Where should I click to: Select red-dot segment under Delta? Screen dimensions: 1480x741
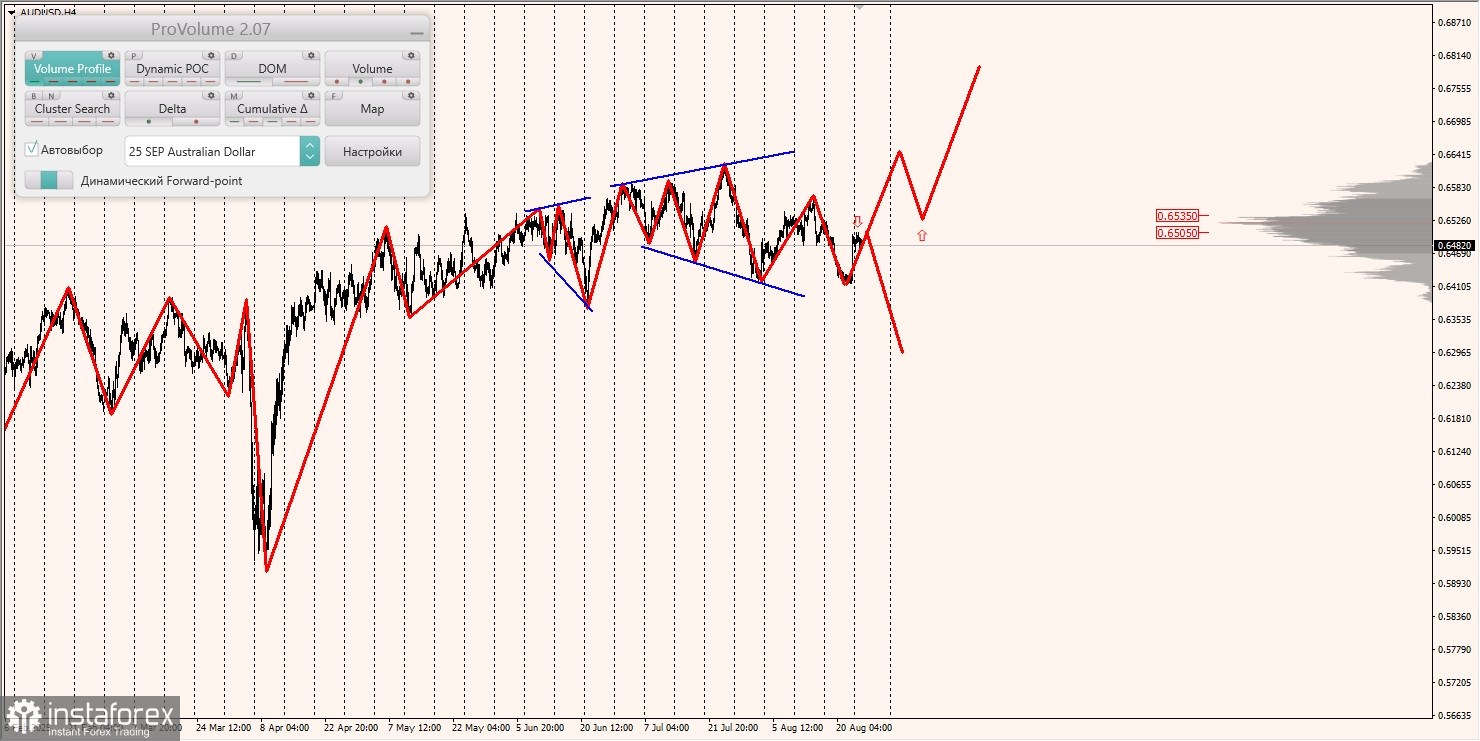tap(196, 121)
